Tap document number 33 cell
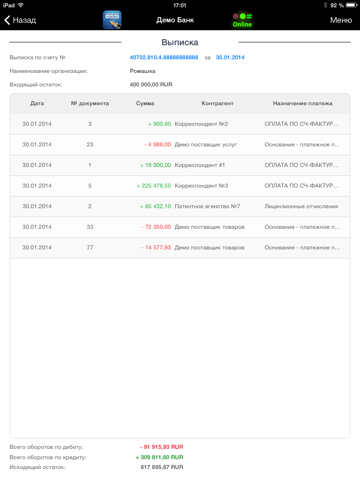Viewport: 360px width, 480px height. (x=90, y=227)
